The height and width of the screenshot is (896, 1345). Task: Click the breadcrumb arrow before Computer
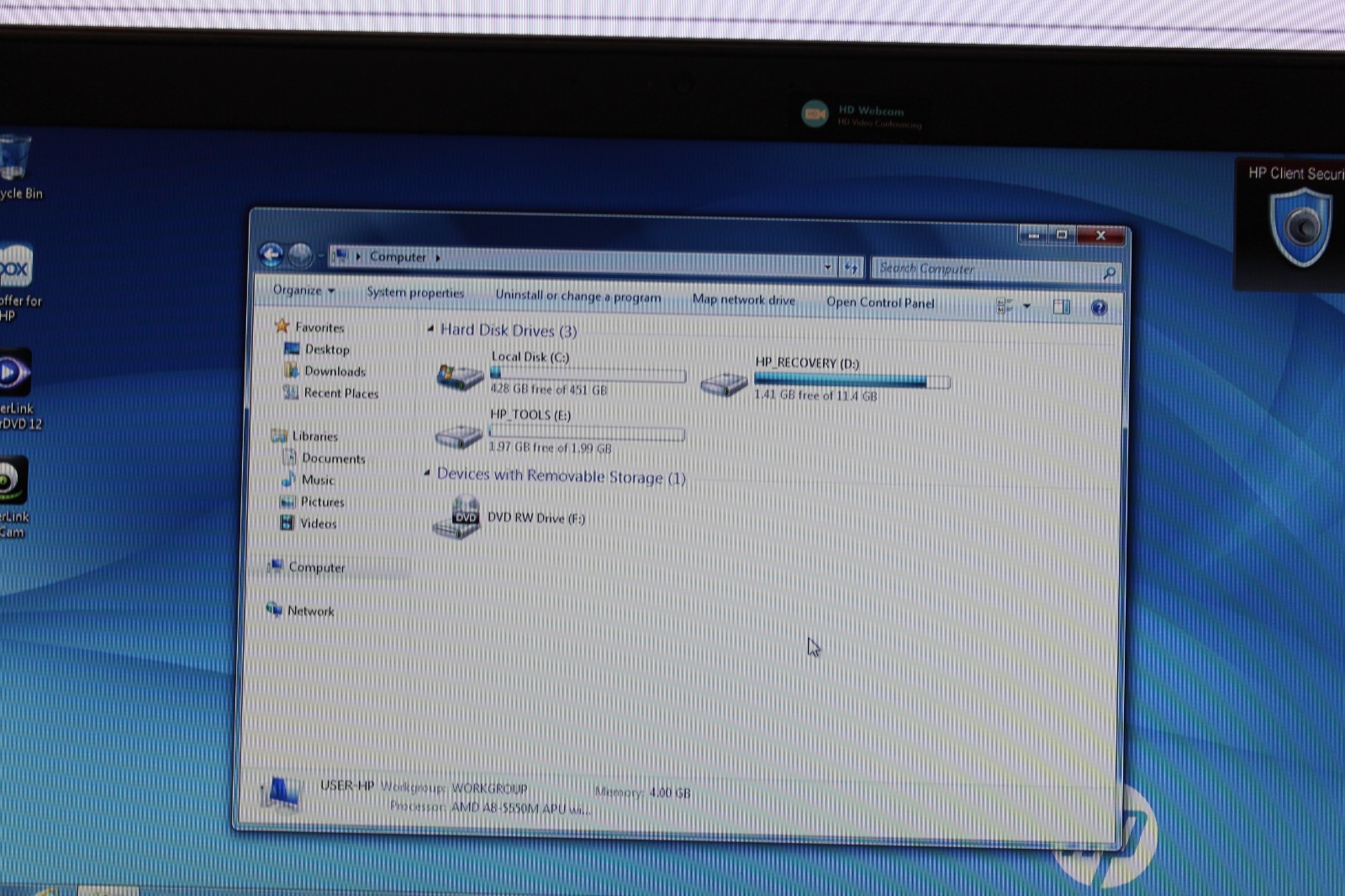point(358,256)
